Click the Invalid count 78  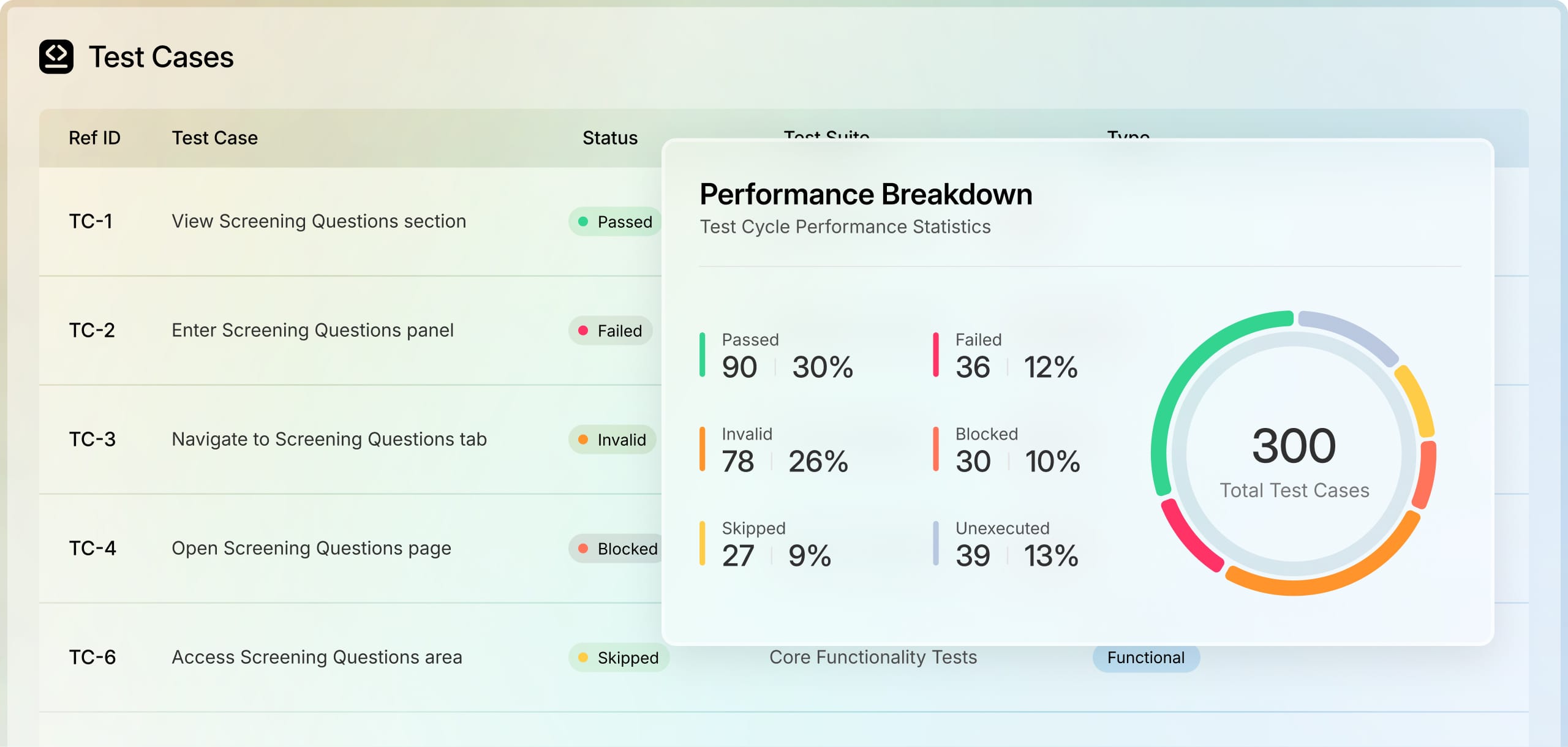(x=738, y=462)
